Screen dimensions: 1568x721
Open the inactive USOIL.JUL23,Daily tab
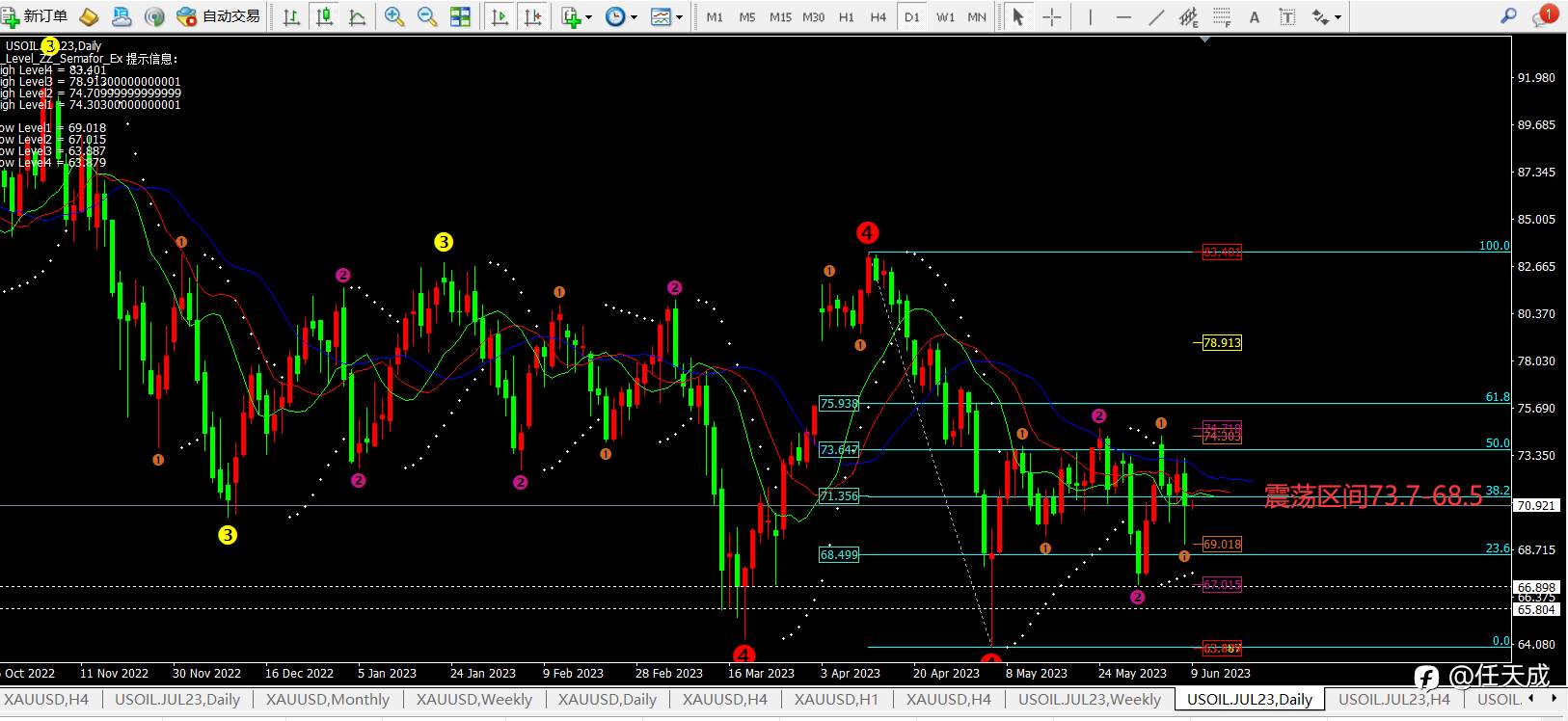176,700
